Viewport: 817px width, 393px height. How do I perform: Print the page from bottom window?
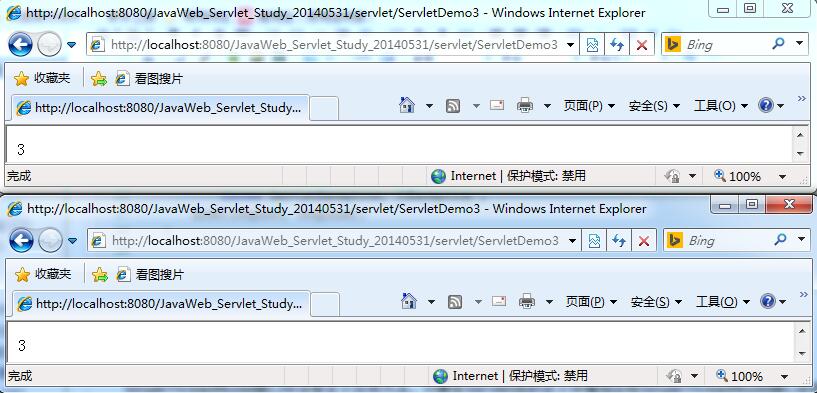tap(527, 301)
